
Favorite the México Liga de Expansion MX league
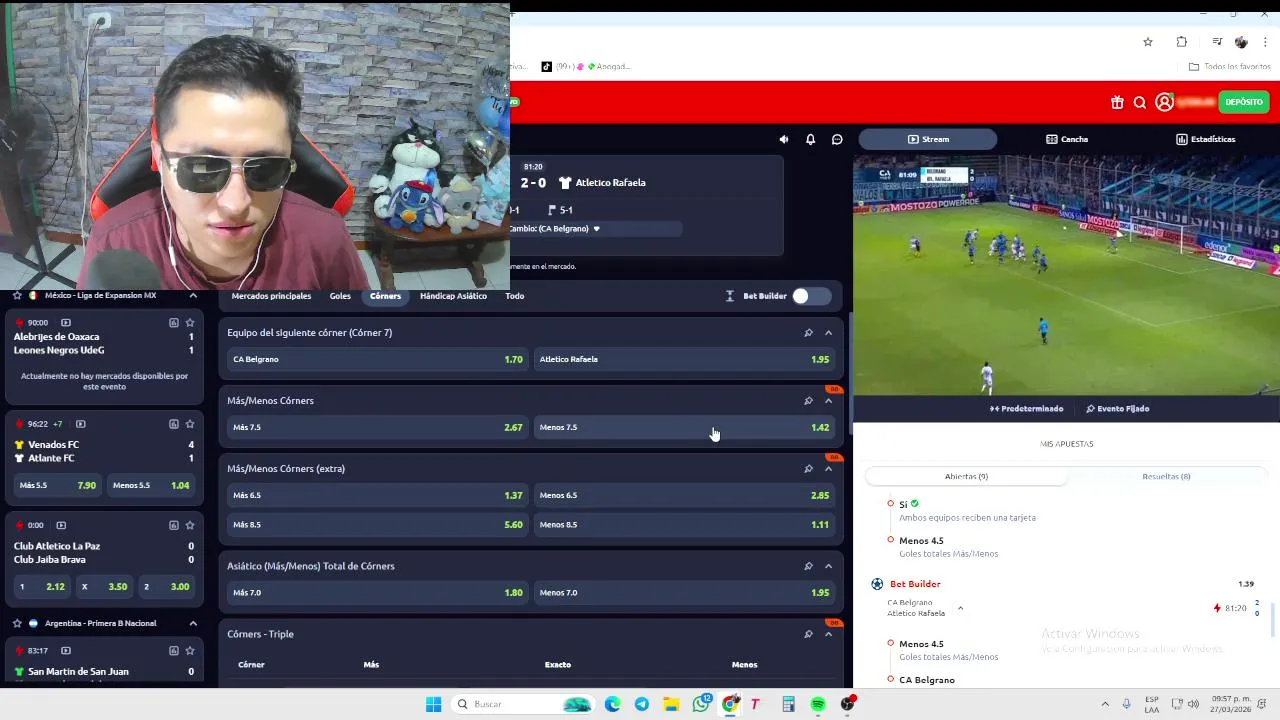(x=17, y=296)
